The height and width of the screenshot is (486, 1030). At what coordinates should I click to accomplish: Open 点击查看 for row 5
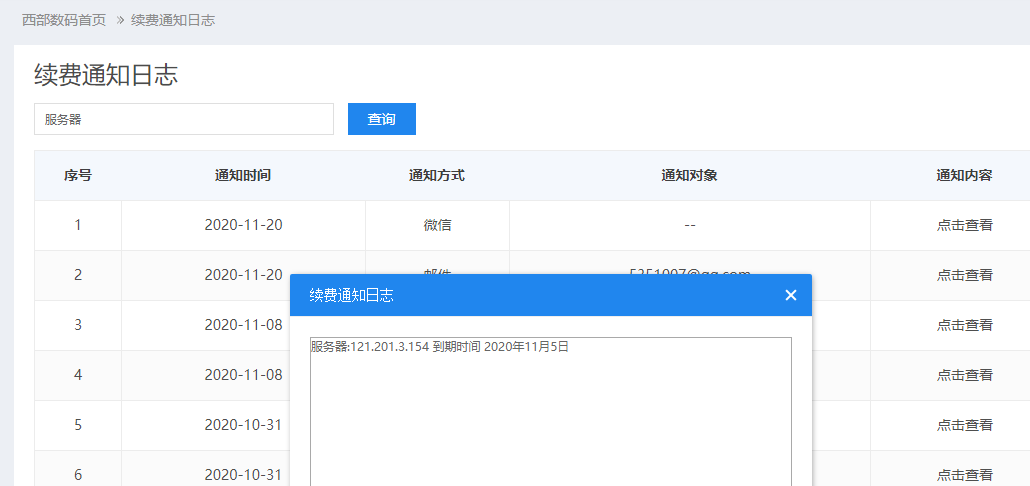964,425
